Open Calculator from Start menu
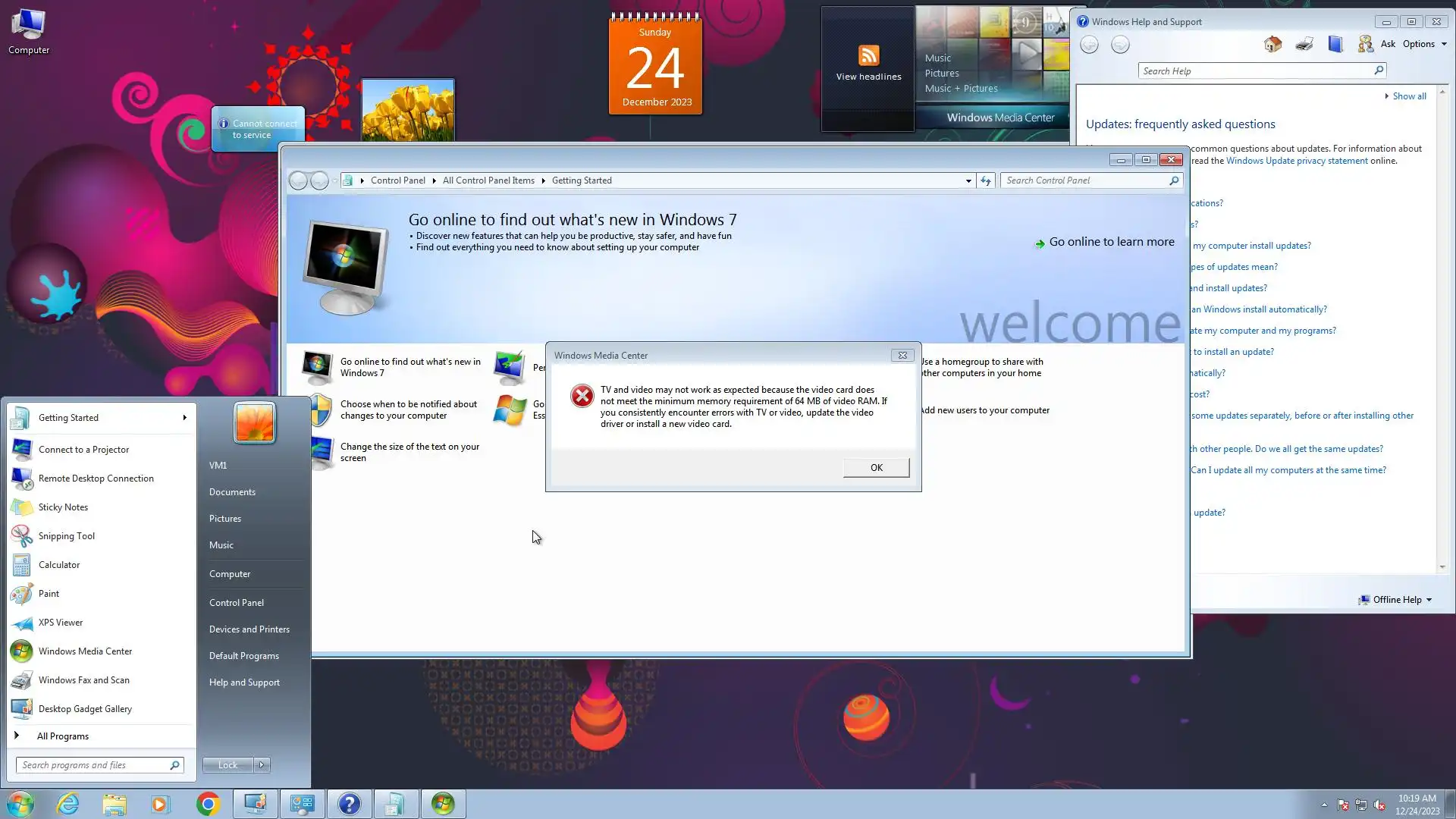1456x819 pixels. click(x=59, y=565)
